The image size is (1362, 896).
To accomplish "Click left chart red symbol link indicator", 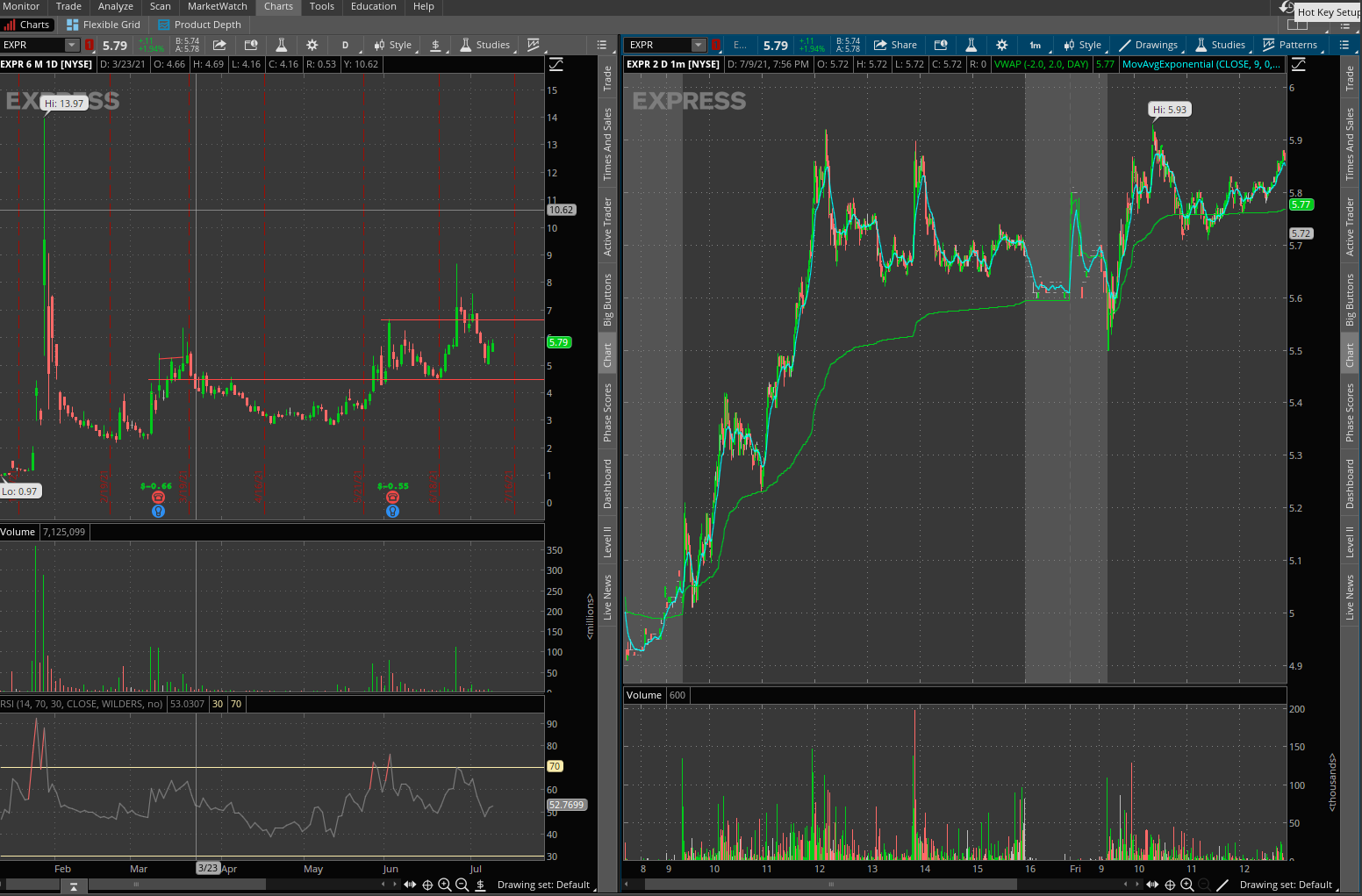I will coord(89,45).
